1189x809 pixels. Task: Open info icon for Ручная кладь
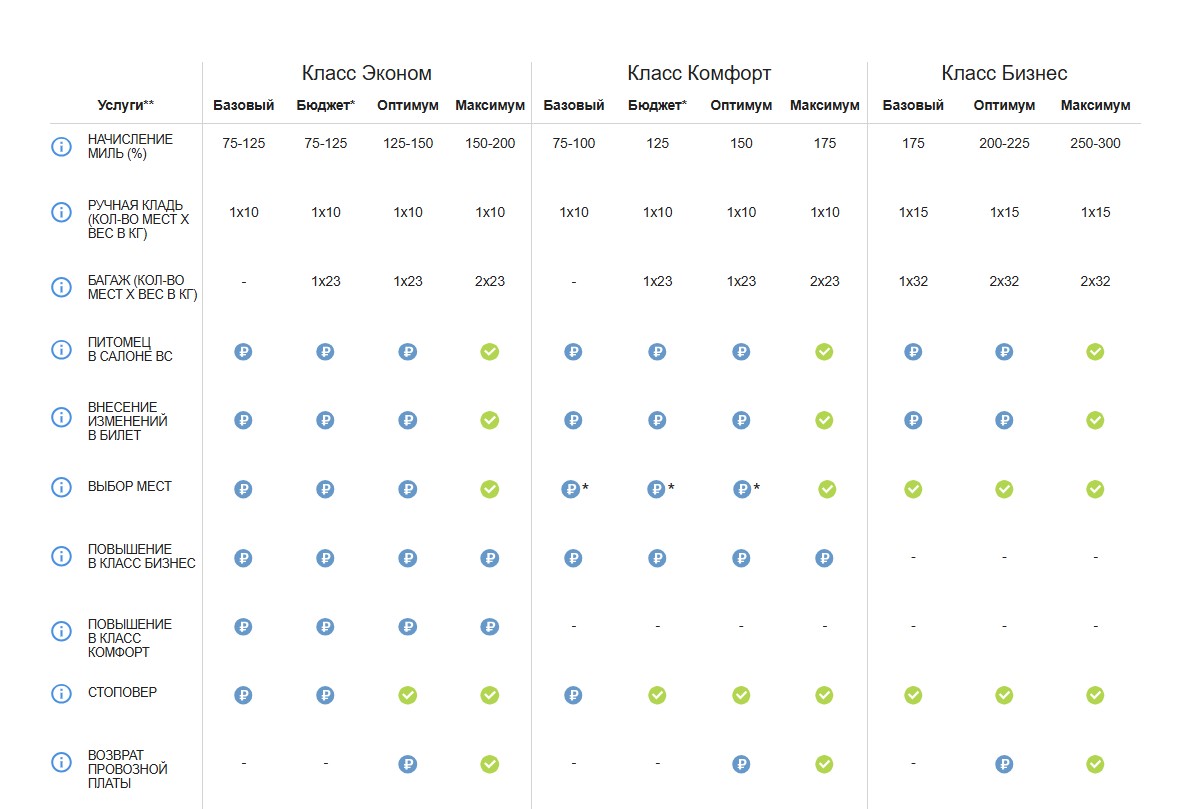61,212
